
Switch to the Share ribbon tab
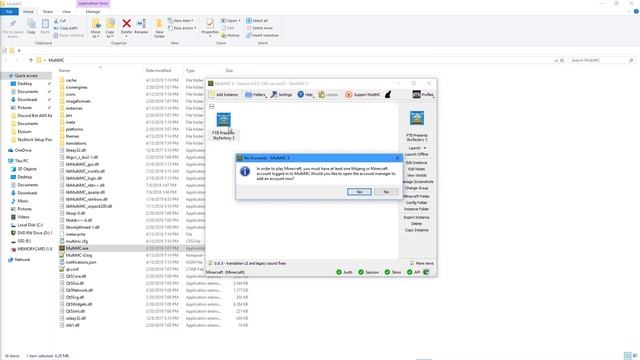[x=48, y=12]
